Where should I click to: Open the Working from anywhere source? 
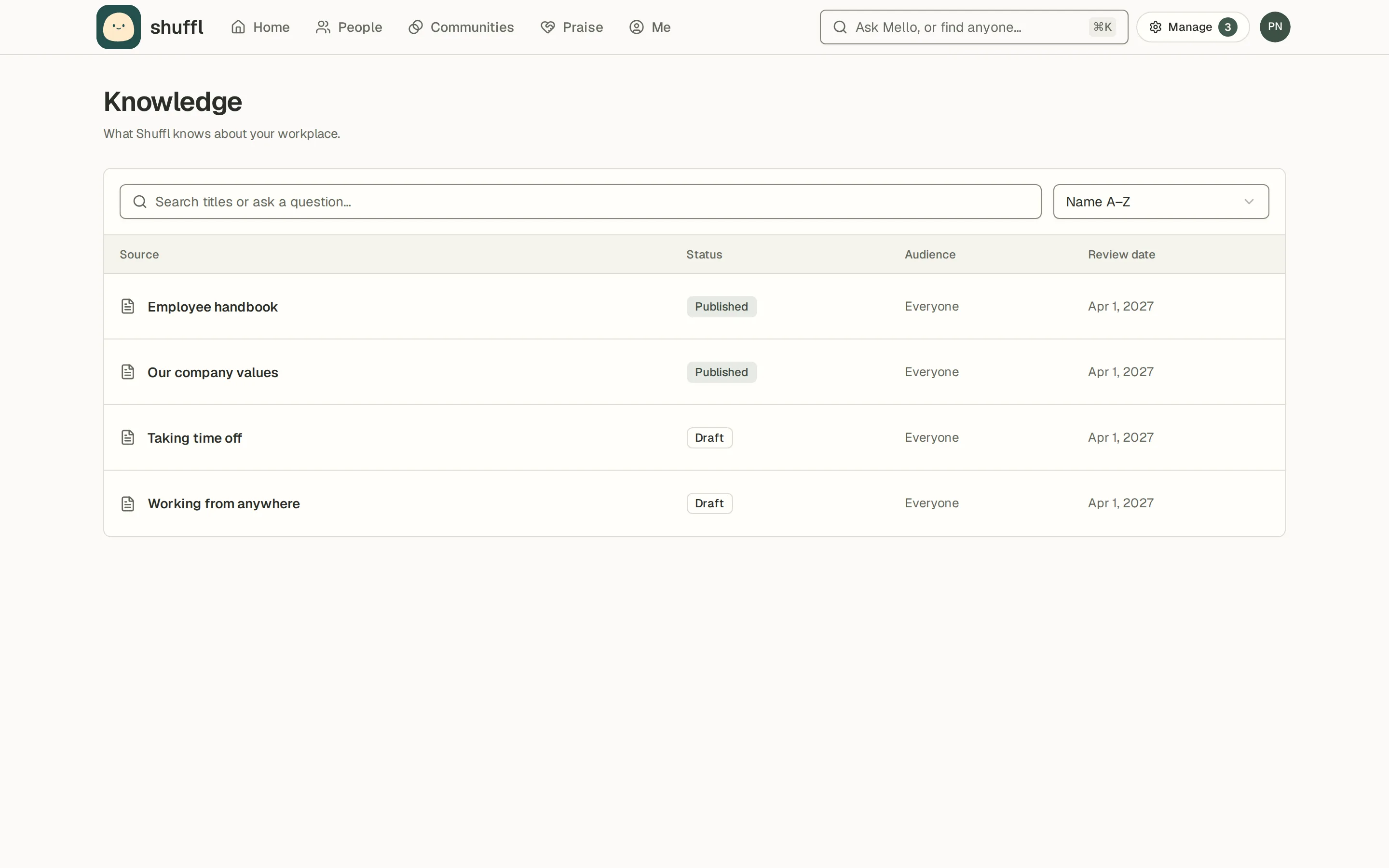223,503
